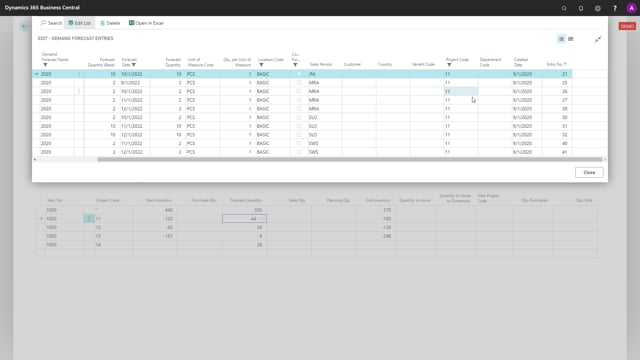Open the Location Code filter icon
The image size is (640, 360).
[x=261, y=65]
